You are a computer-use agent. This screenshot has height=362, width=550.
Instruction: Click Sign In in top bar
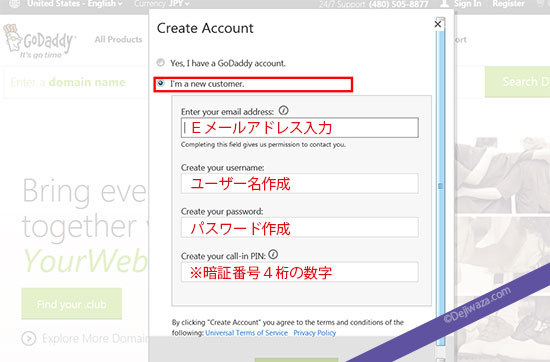click(x=468, y=4)
